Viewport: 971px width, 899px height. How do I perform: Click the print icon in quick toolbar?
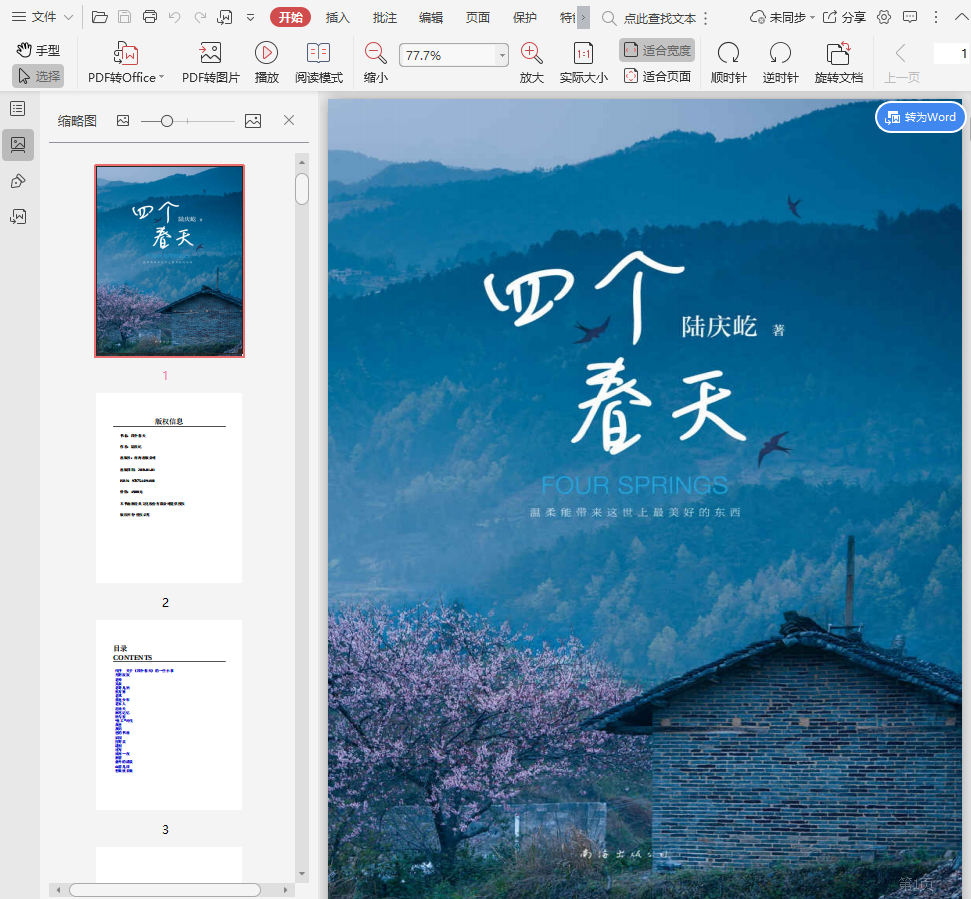pos(150,17)
